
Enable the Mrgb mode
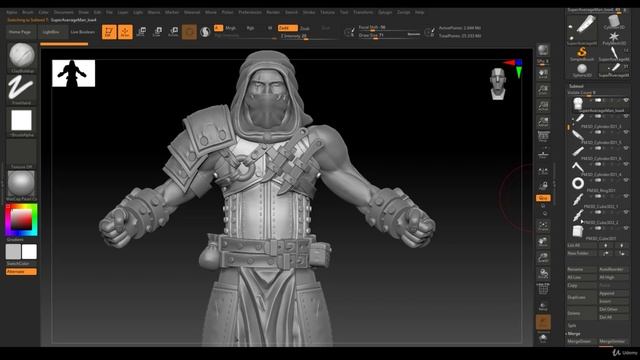(231, 28)
